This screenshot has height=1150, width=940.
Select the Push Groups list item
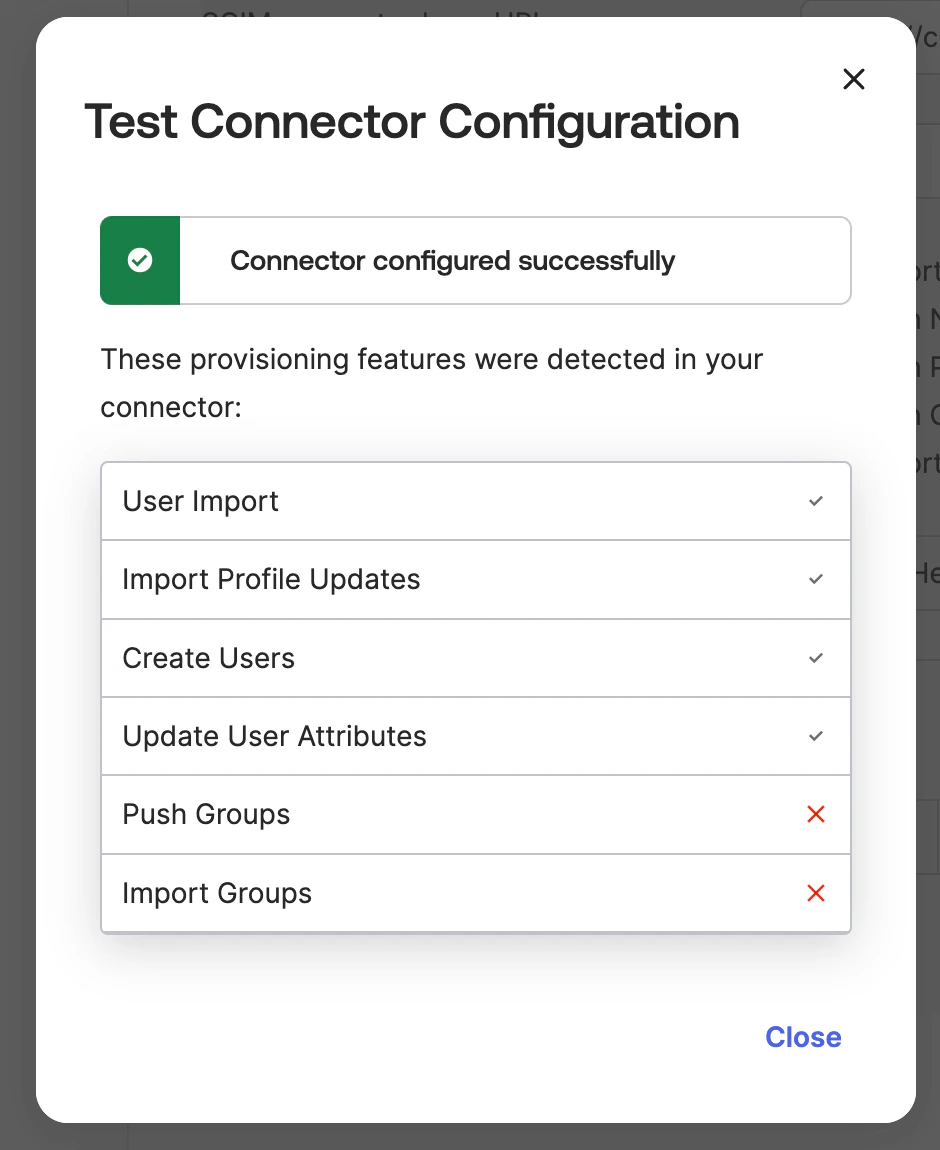[x=475, y=814]
